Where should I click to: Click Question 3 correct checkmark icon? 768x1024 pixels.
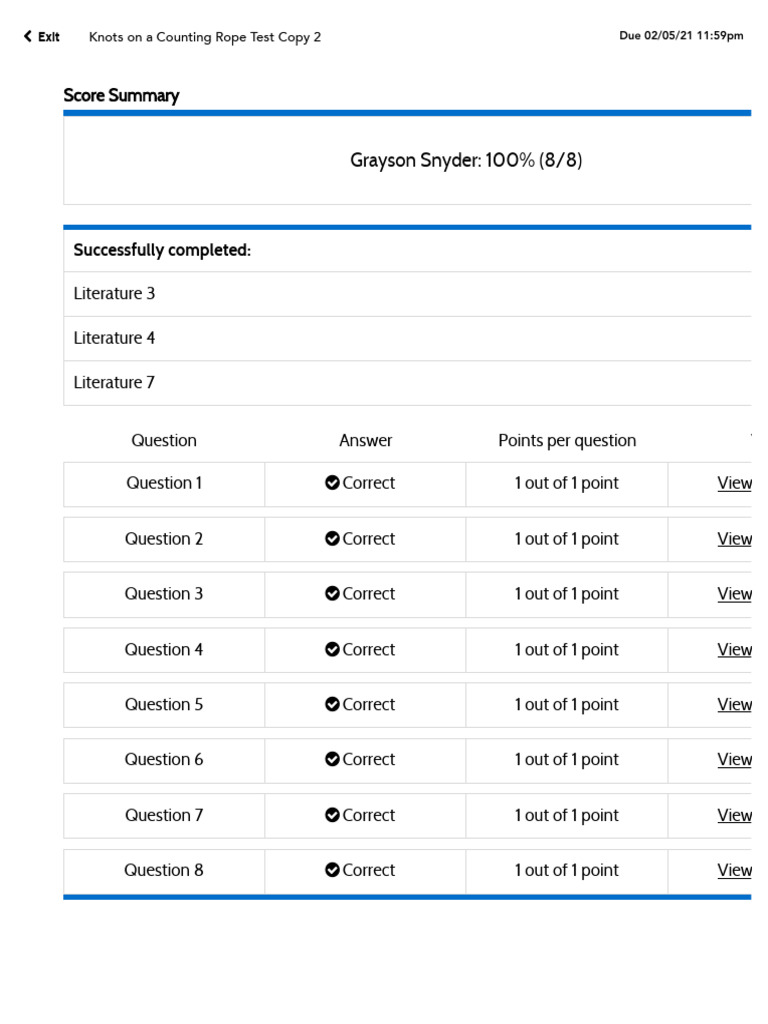332,594
